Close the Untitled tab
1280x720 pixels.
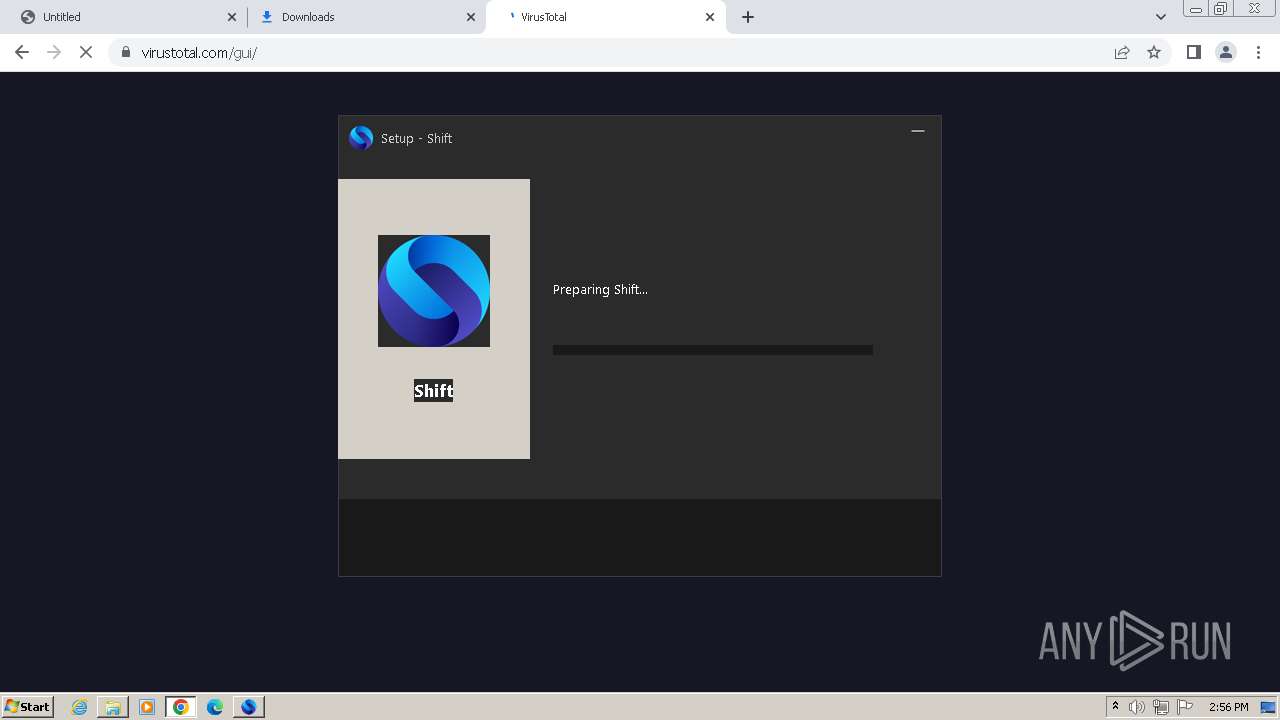click(232, 17)
